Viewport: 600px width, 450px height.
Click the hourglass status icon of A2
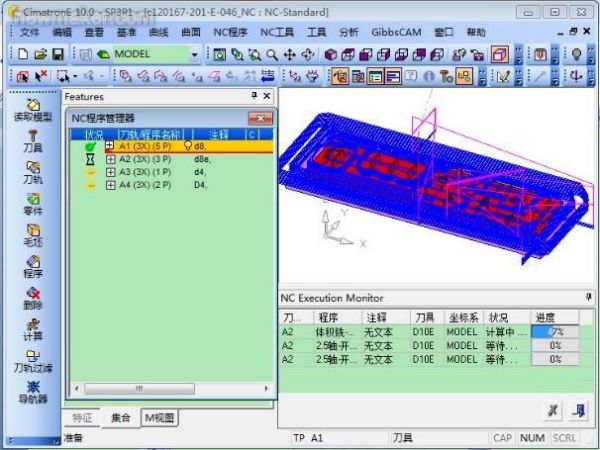coord(90,159)
